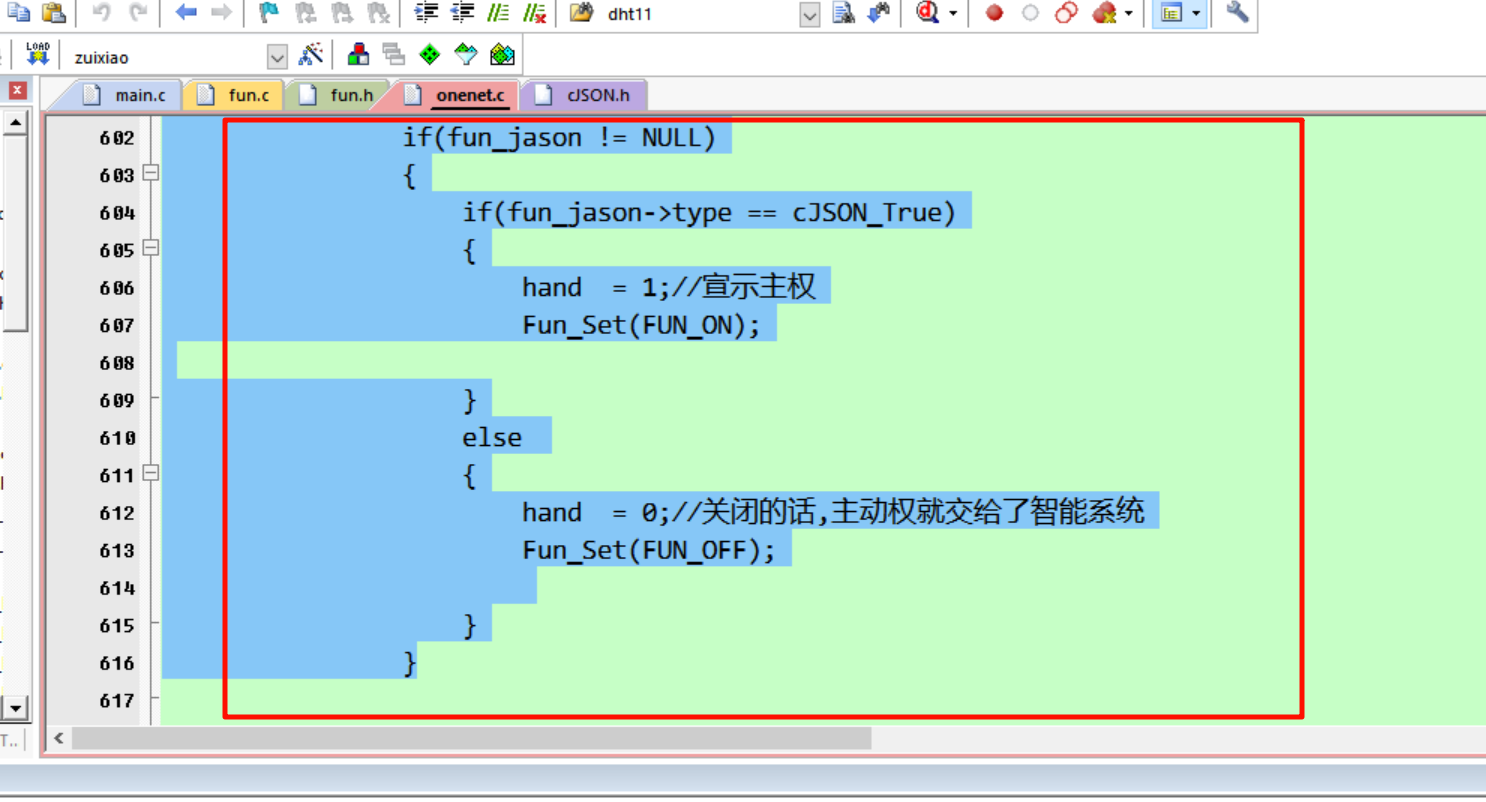Viewport: 1486px width, 802px height.
Task: Open Options for Target magic wand
Action: pos(311,54)
